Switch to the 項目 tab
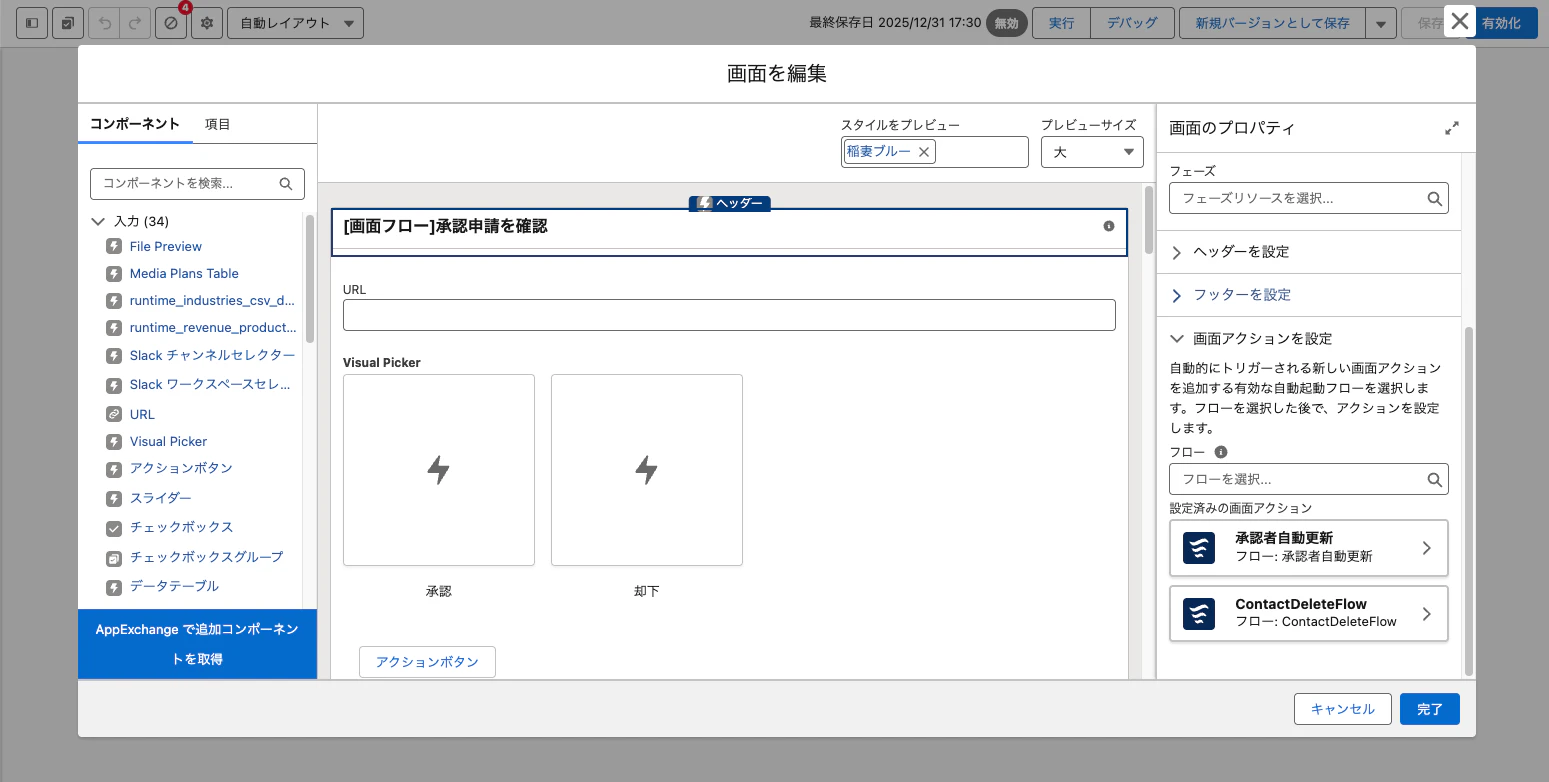 [218, 124]
